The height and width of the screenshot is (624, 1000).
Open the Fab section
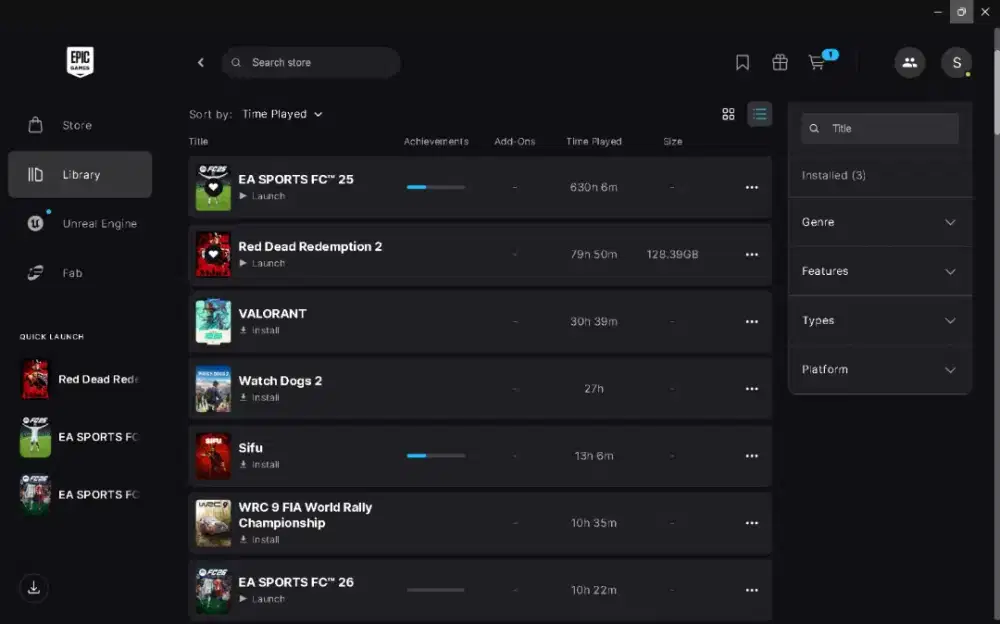tap(80, 273)
